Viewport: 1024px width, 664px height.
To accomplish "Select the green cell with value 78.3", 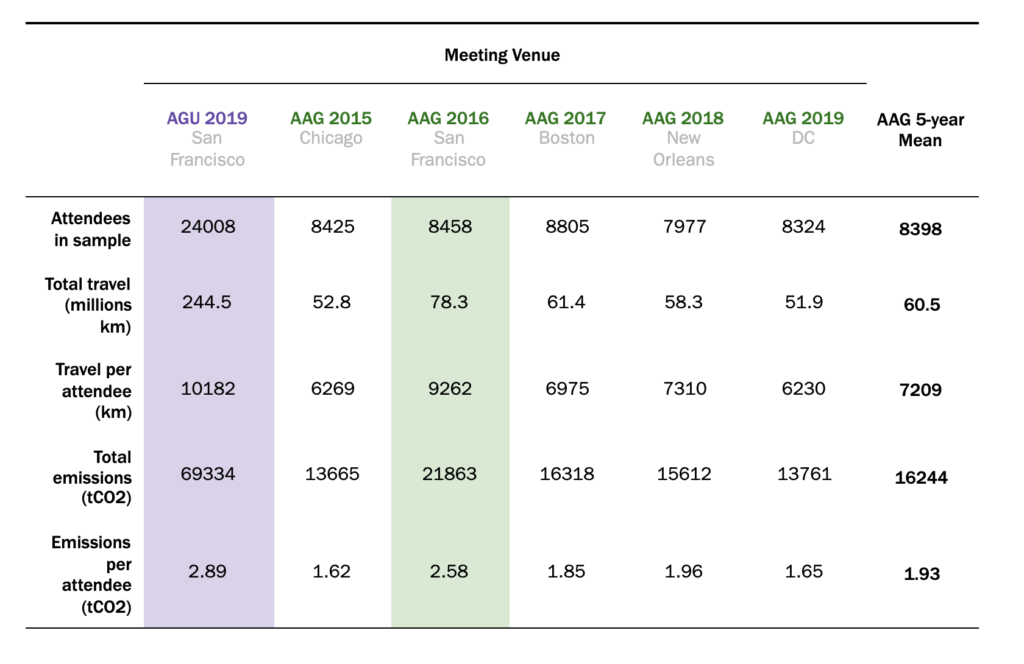I will [x=448, y=302].
